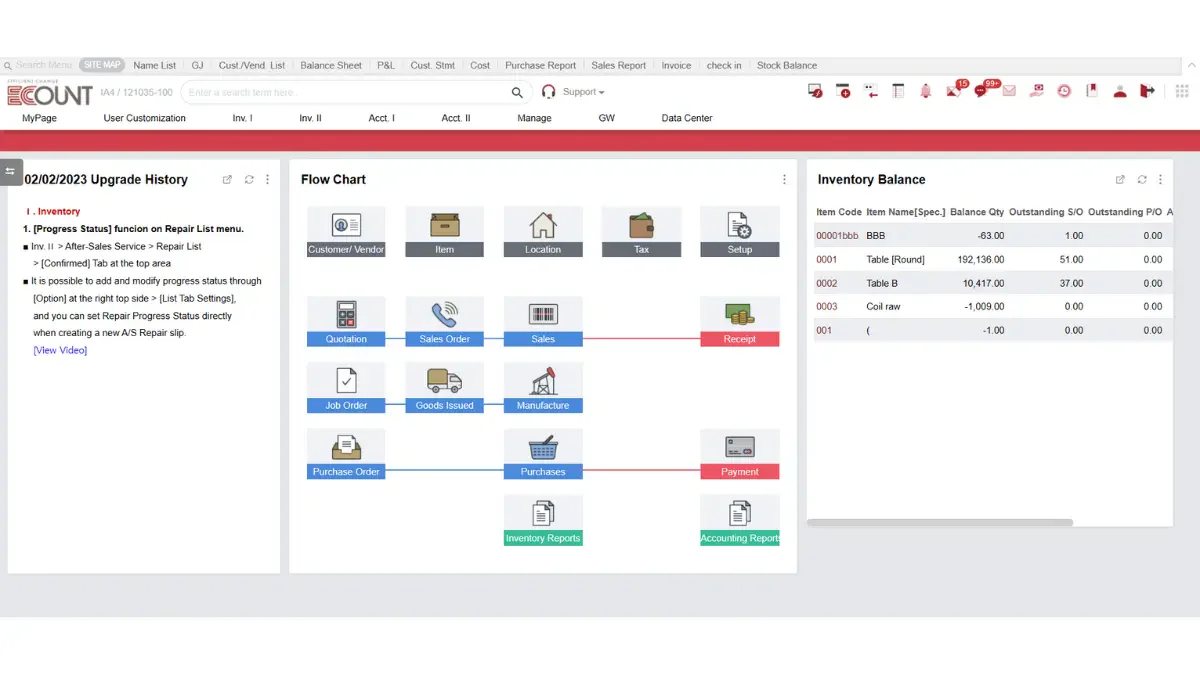This screenshot has height=675, width=1200.
Task: Open the bookmark book icon
Action: [1092, 91]
